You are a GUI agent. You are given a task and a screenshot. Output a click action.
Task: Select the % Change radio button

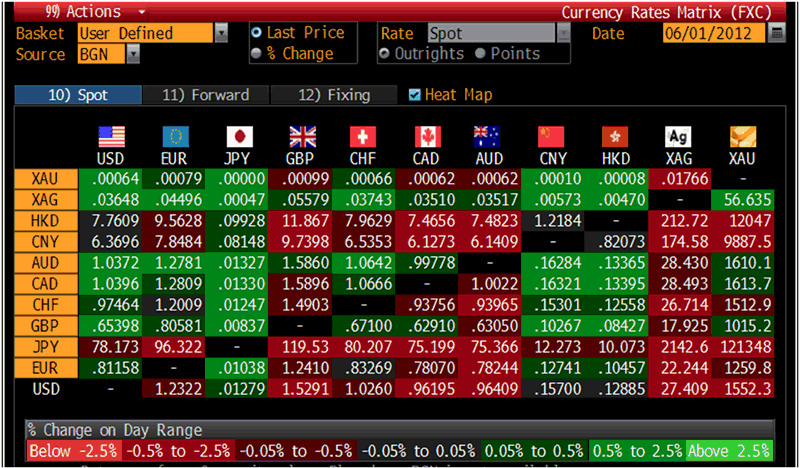[257, 53]
